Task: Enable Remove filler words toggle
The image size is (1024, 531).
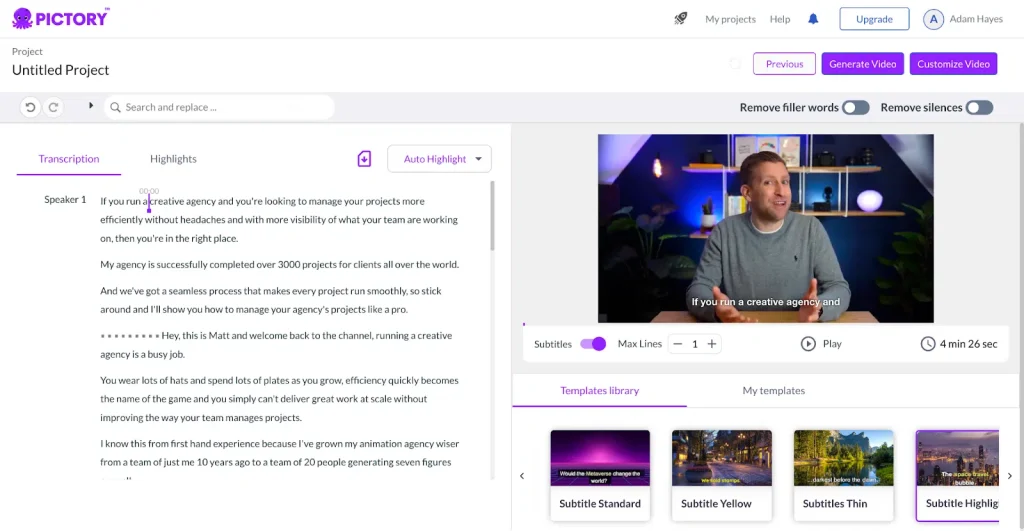Action: tap(855, 108)
